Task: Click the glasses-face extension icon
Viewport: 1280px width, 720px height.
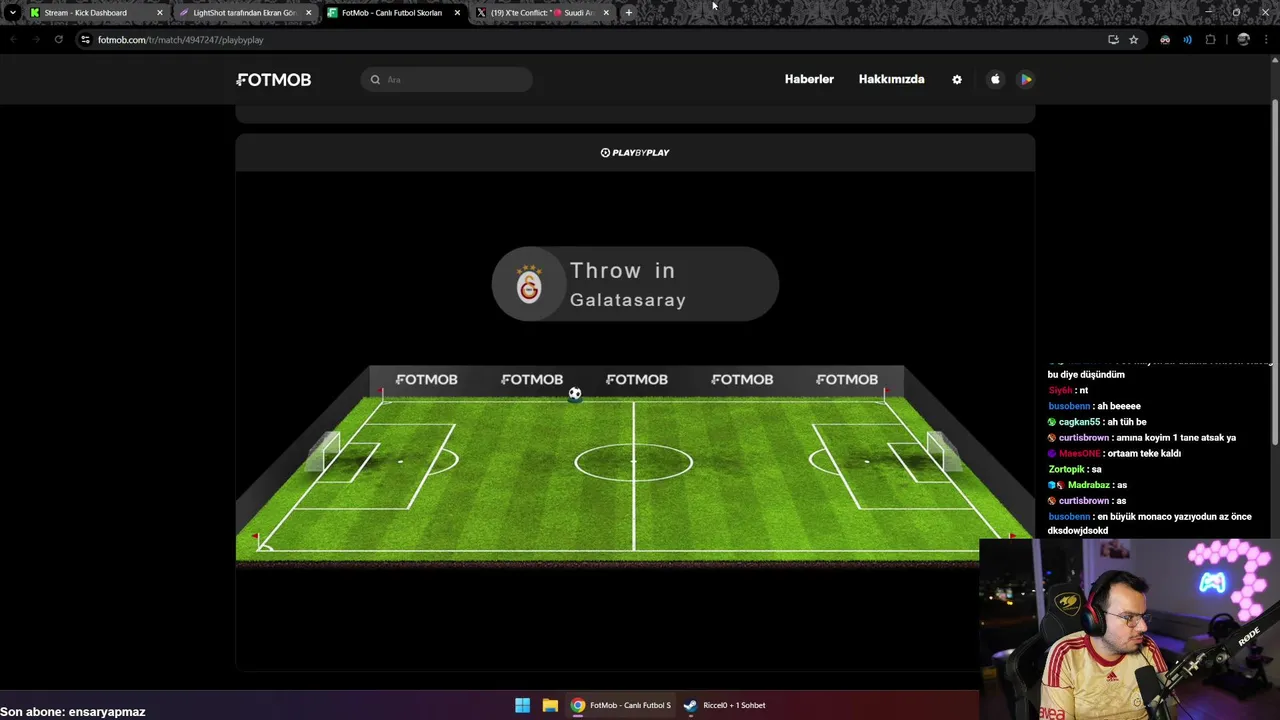Action: (x=1165, y=40)
